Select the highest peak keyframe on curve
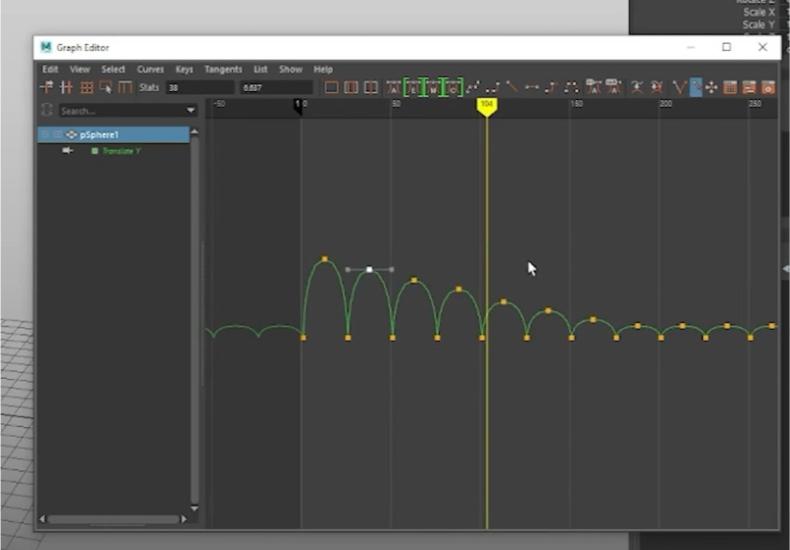 (x=324, y=259)
